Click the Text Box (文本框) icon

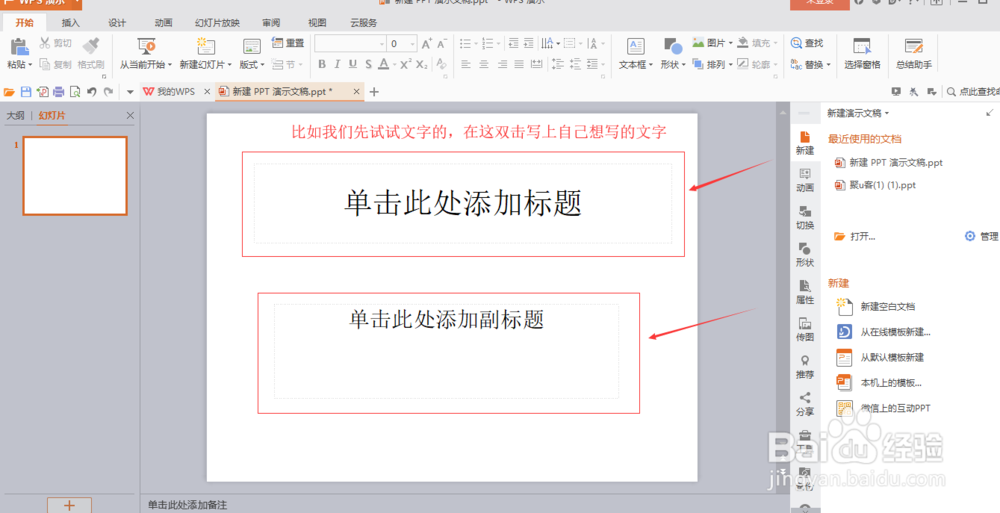pyautogui.click(x=636, y=47)
